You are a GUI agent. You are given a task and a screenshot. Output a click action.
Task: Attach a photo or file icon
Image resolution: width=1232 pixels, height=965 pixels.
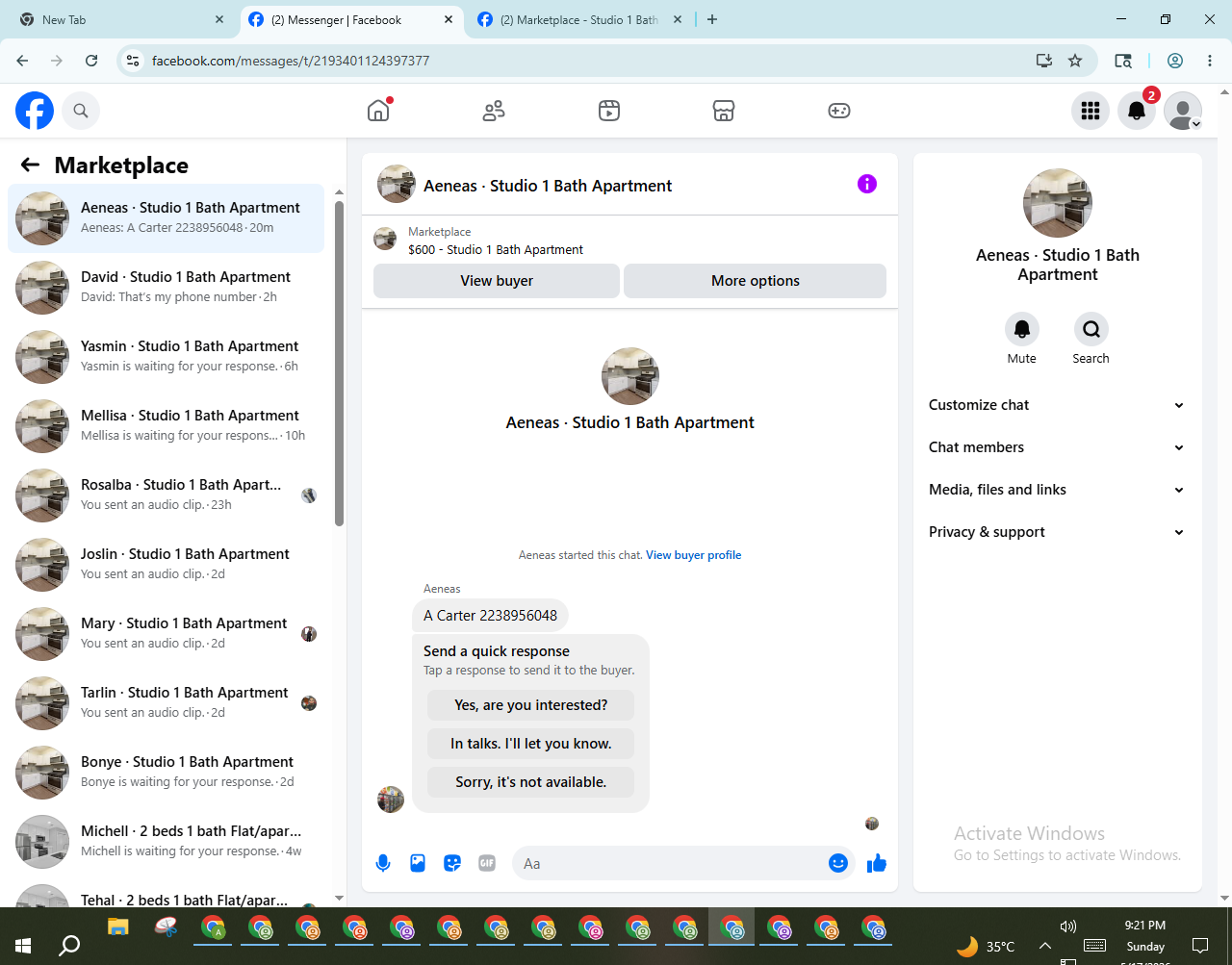tap(418, 863)
